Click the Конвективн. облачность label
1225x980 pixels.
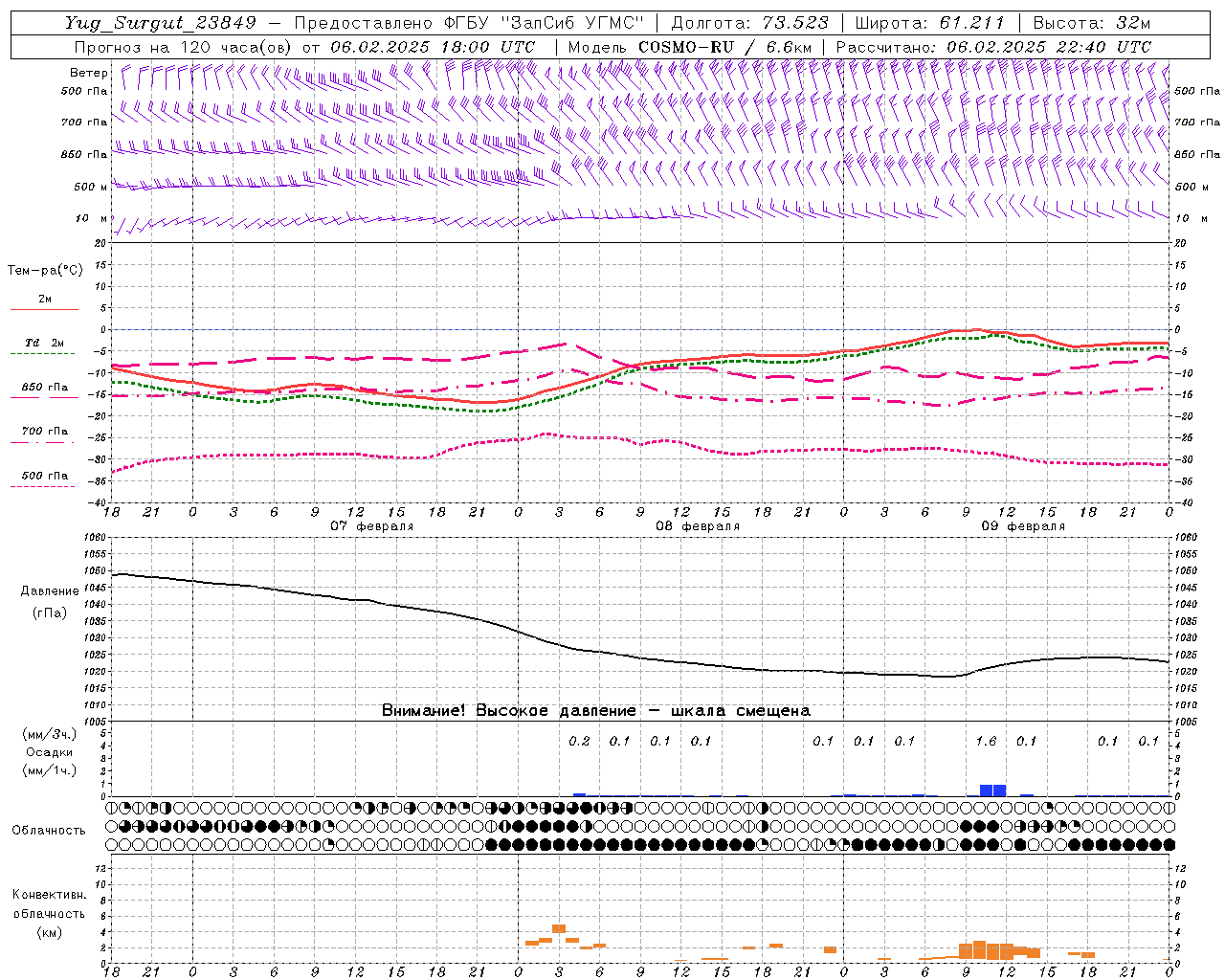49,904
